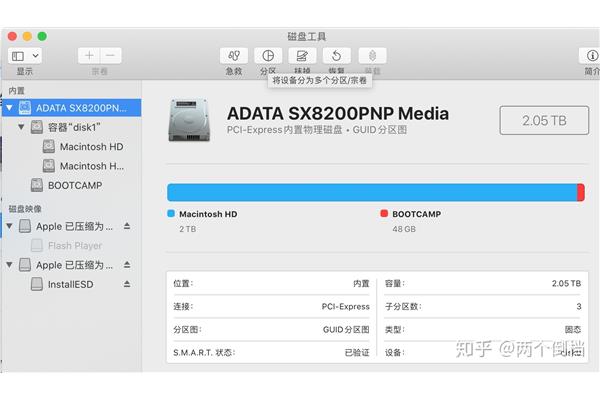Click the BOOTCAMP volume icon in sidebar
Viewport: 600px width, 400px height.
point(37,185)
